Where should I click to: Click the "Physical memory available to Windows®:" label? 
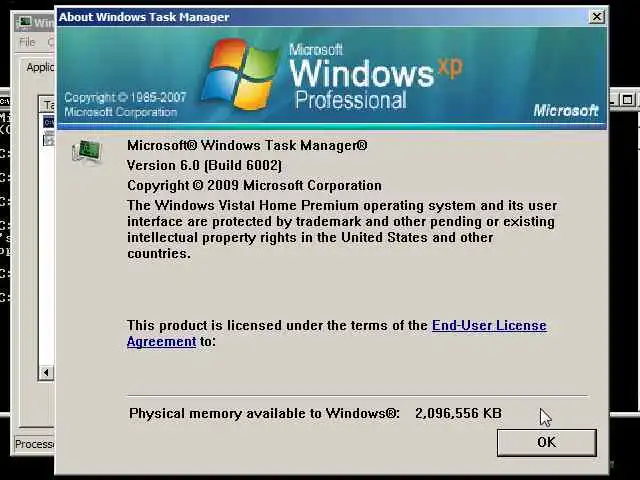[x=264, y=413]
